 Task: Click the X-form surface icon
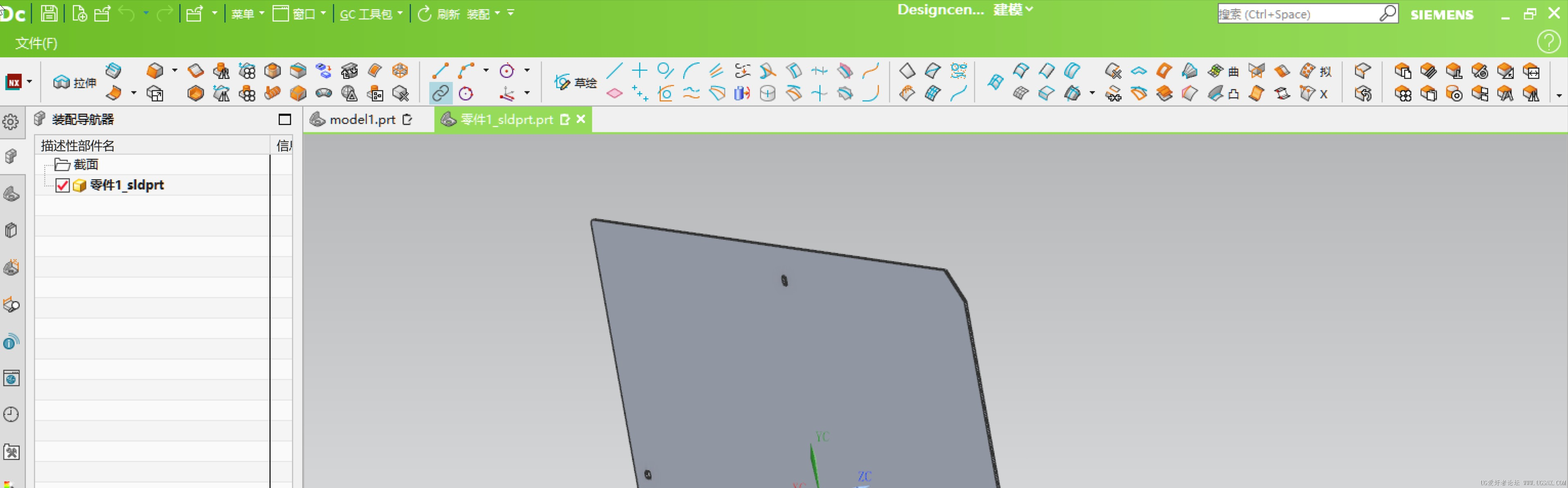[x=1314, y=93]
